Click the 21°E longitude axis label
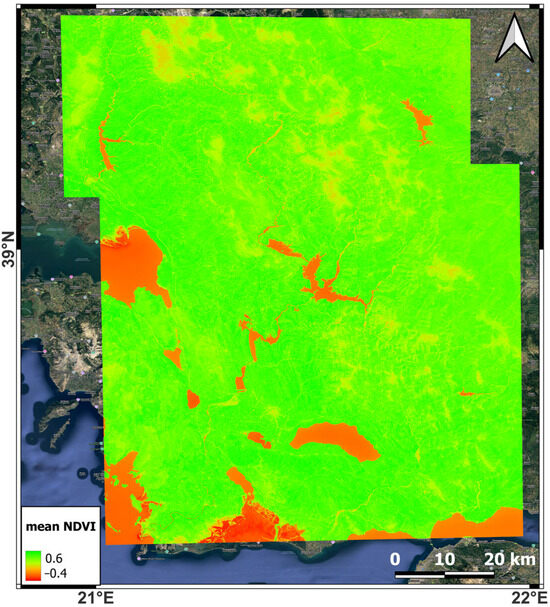550x607 pixels. (96, 598)
